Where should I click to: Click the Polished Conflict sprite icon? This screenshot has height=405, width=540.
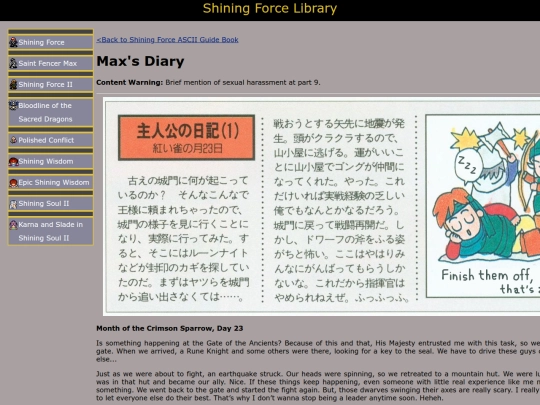click(x=13, y=140)
